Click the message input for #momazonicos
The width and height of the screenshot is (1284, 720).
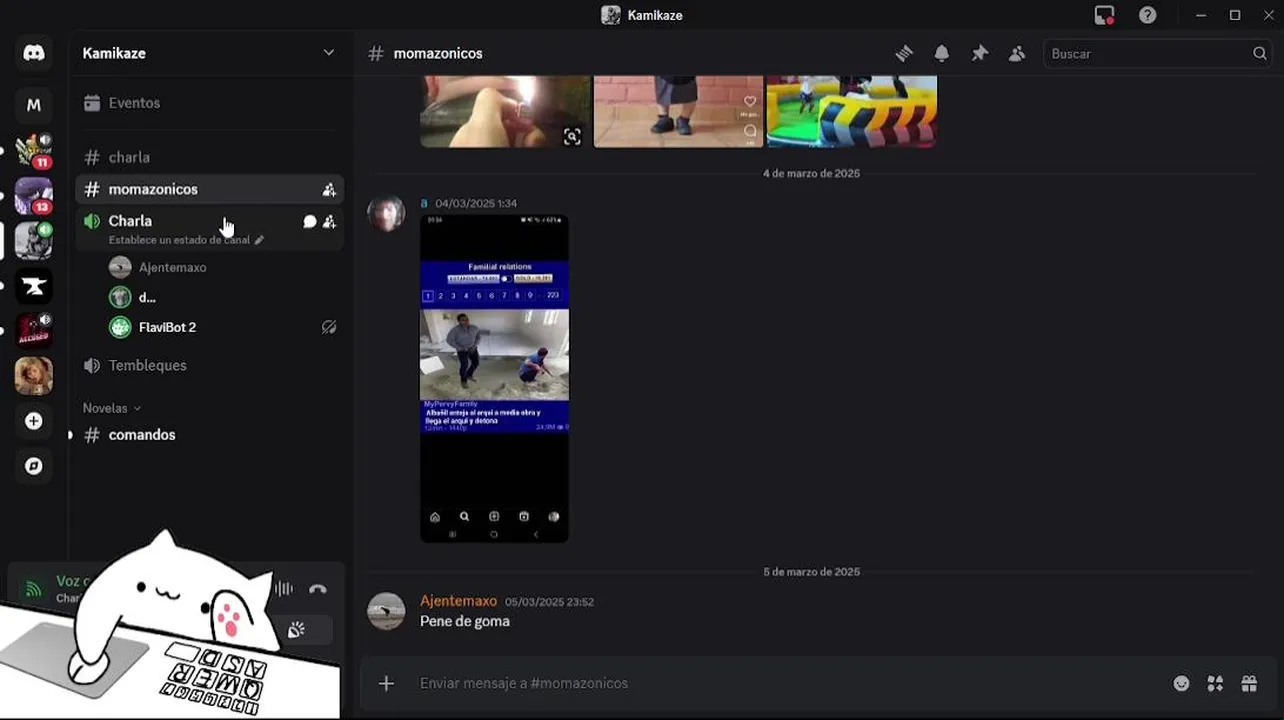[780, 684]
